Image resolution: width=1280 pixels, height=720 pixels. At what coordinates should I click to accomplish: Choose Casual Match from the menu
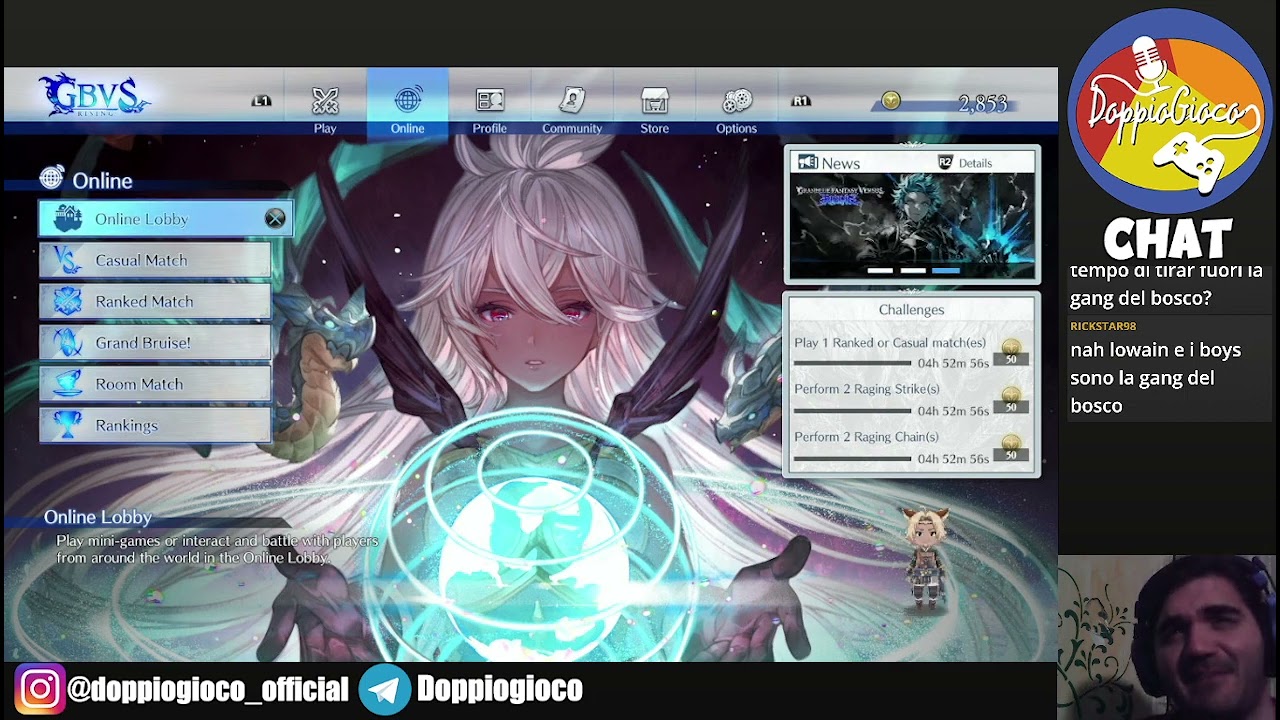coord(155,260)
